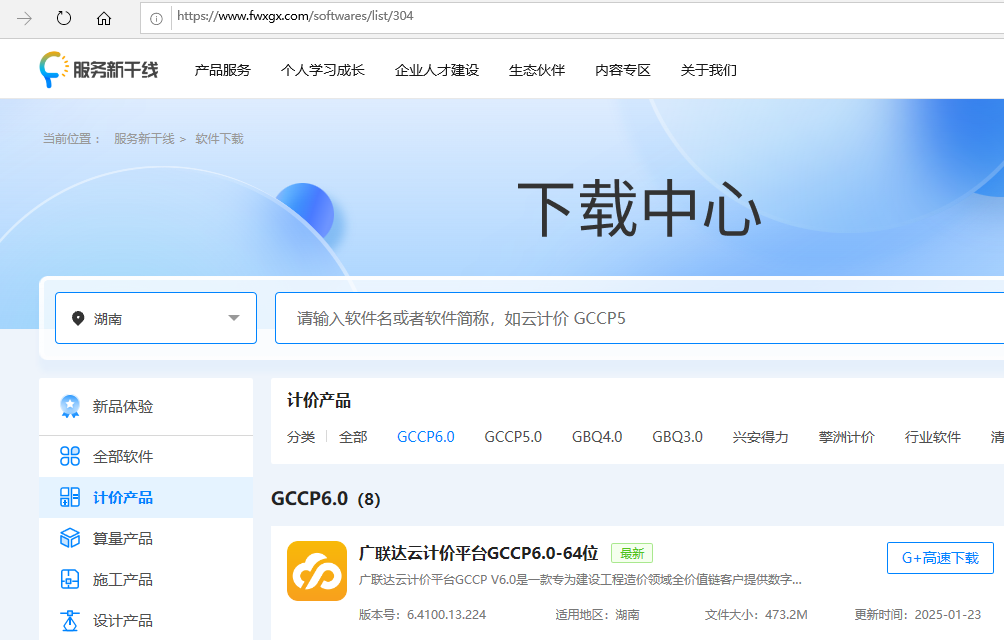1004x640 pixels.
Task: Open 企业人才建设 menu
Action: click(437, 70)
